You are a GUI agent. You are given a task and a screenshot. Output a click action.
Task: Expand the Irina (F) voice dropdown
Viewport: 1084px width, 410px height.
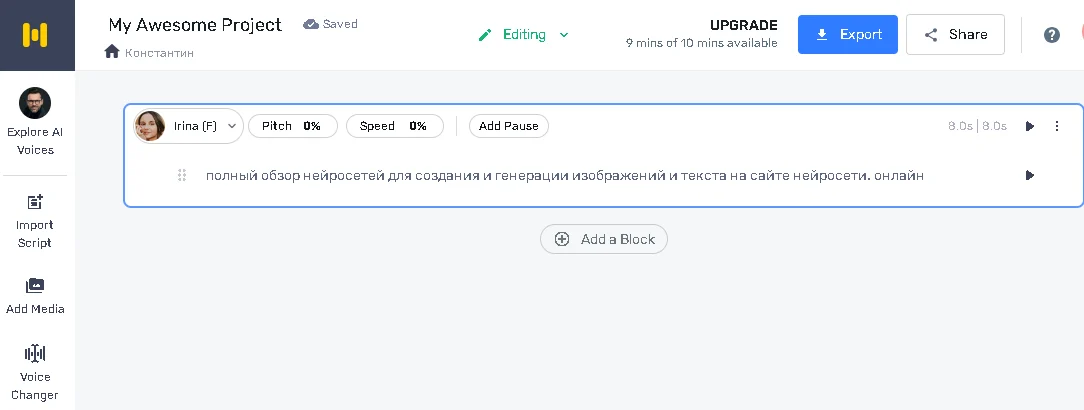point(189,126)
